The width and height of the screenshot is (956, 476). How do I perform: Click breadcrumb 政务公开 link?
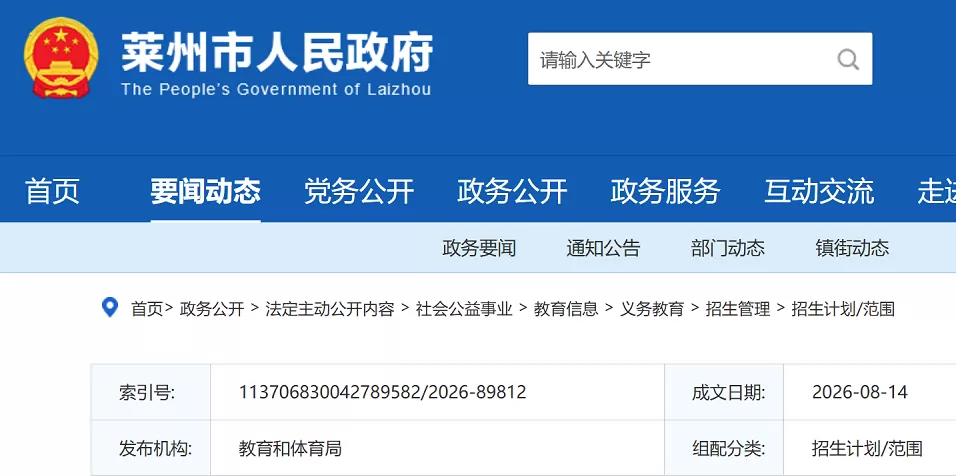coord(212,309)
